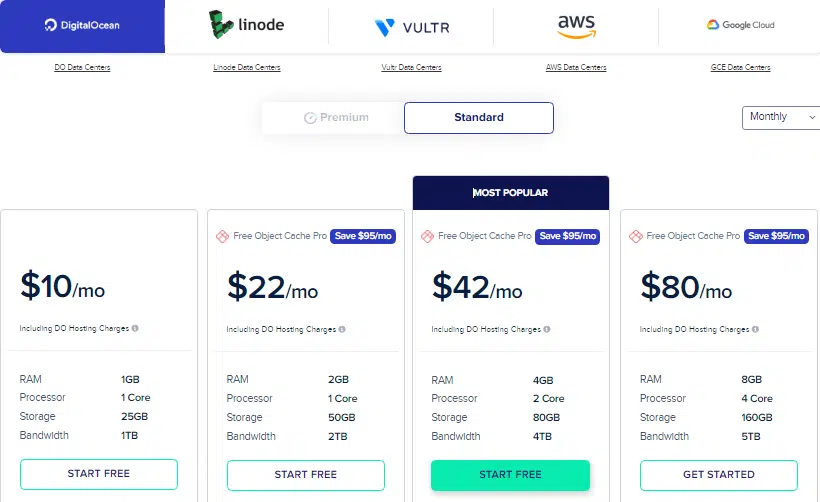Choose the Vultr provider tab

pyautogui.click(x=412, y=26)
